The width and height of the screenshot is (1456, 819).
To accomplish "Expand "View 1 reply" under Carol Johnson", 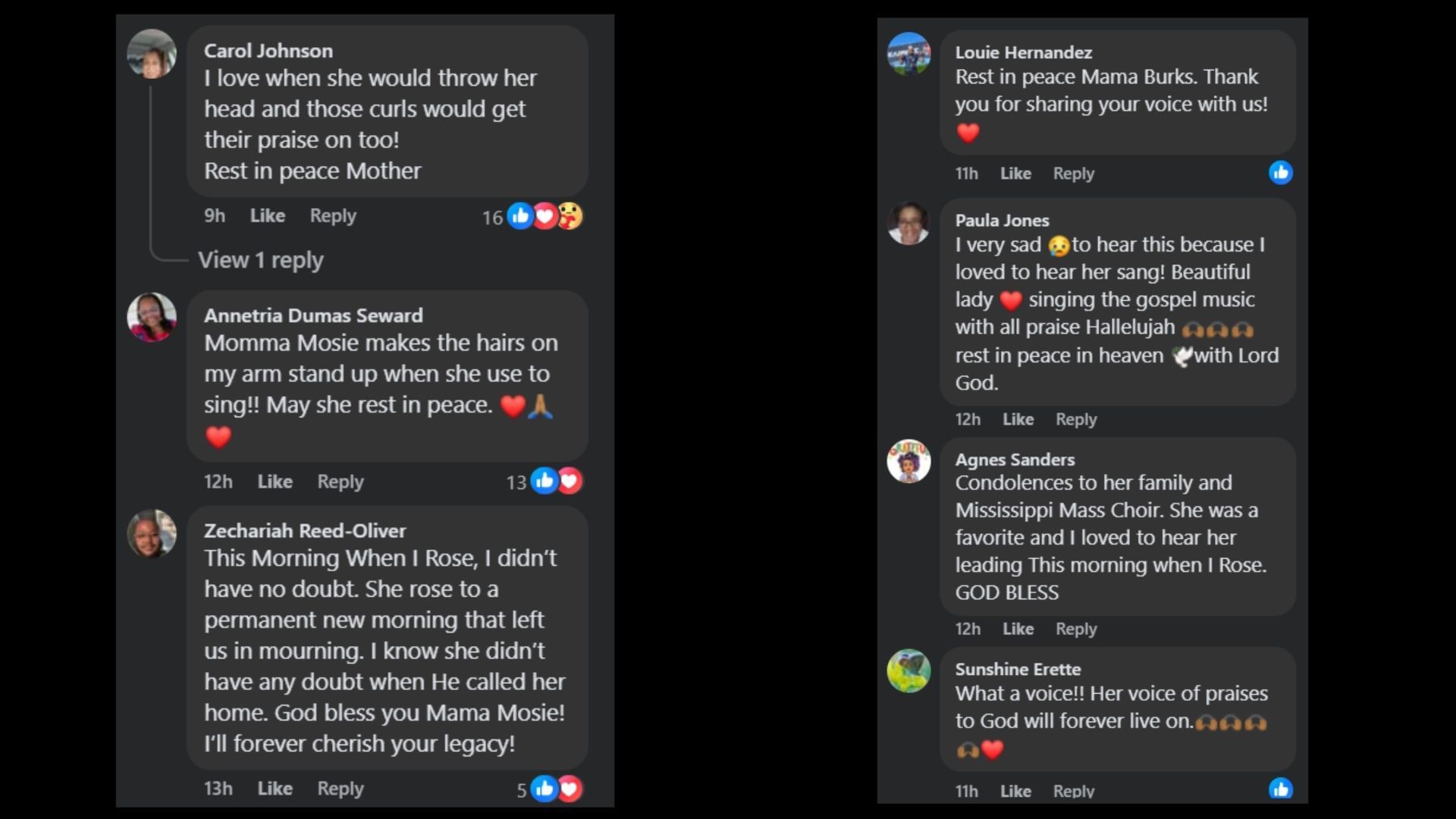I will click(x=260, y=260).
